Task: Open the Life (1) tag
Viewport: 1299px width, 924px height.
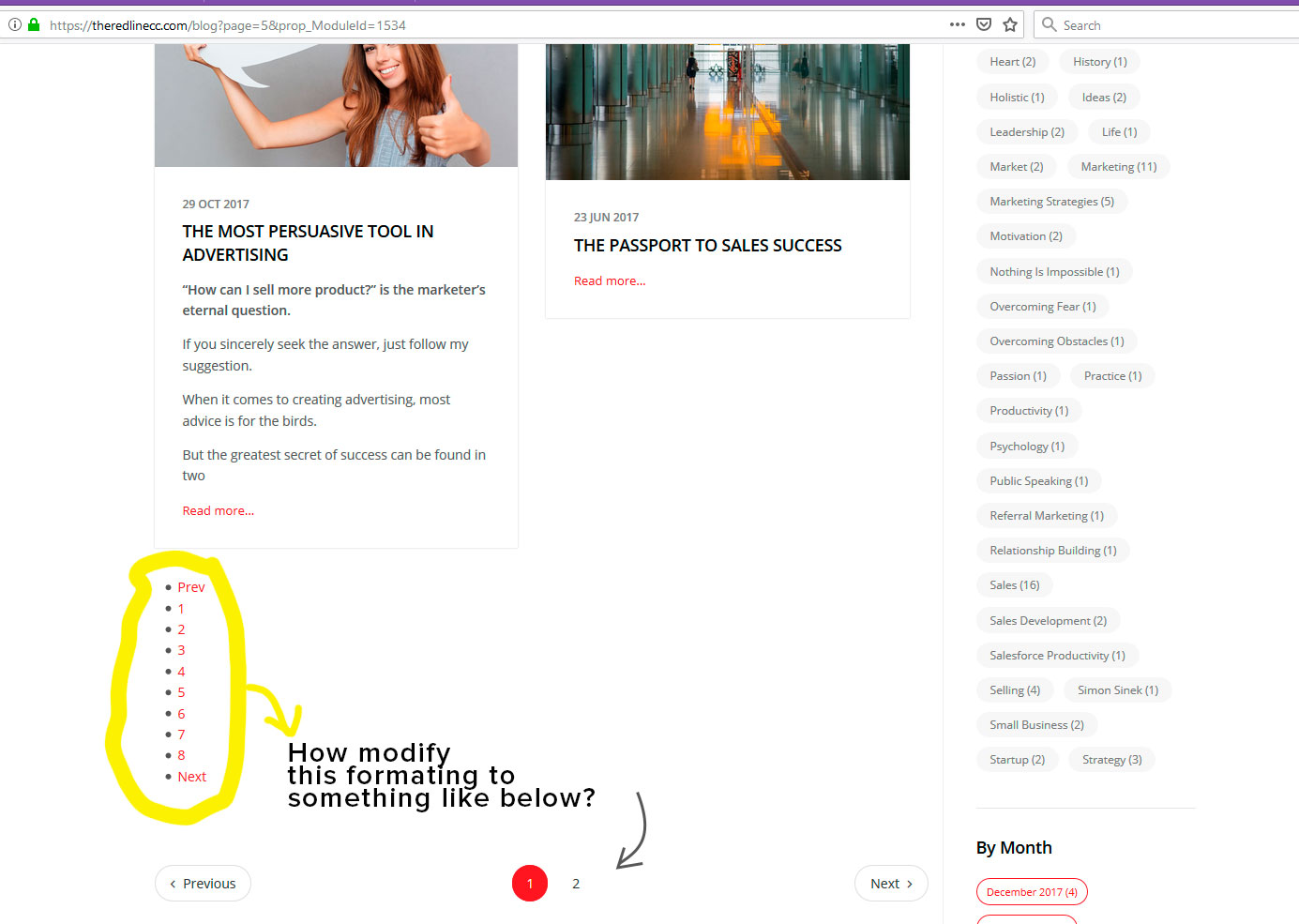Action: (1119, 132)
